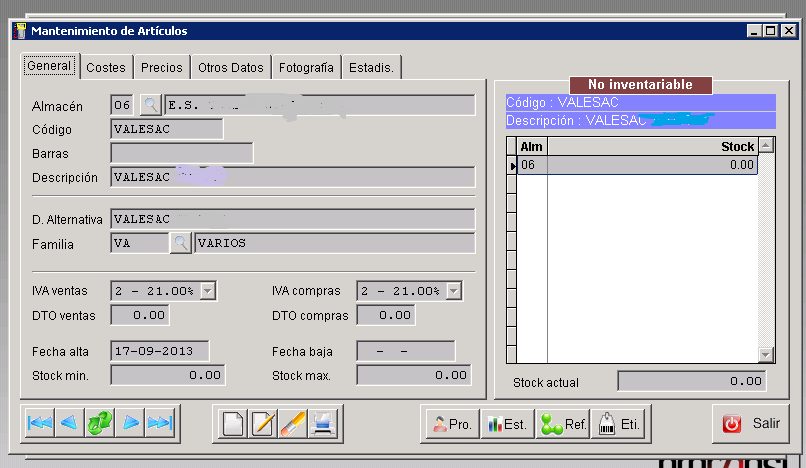The height and width of the screenshot is (468, 806).
Task: Jump to the last record arrow
Action: coord(160,423)
